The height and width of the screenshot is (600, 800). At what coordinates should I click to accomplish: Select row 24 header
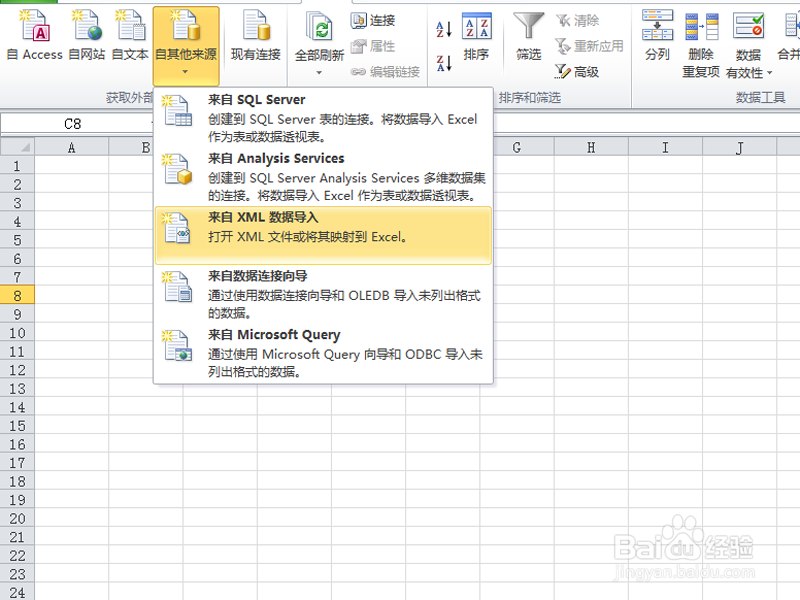pyautogui.click(x=17, y=592)
